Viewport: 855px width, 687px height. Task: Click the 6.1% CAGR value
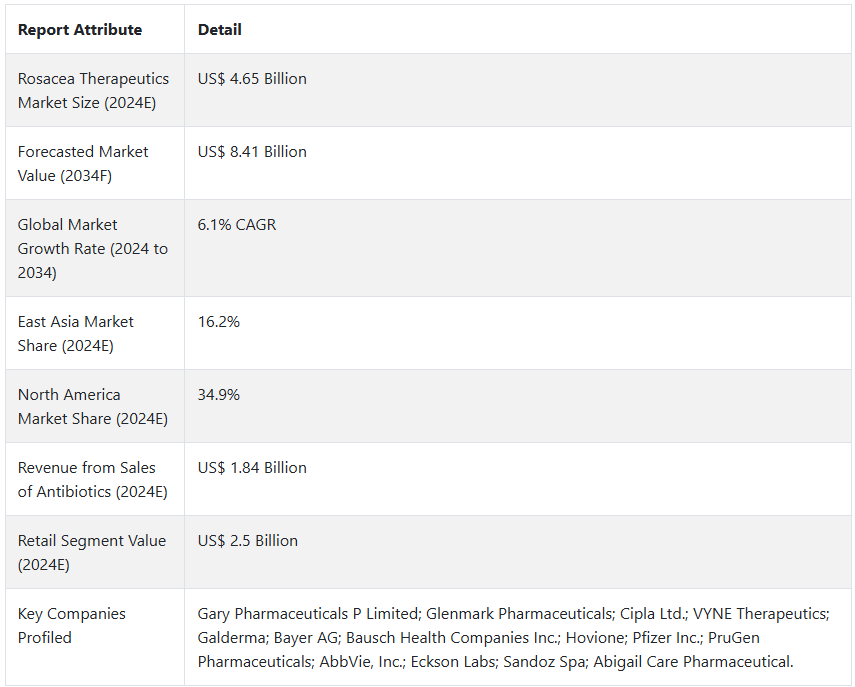point(237,225)
